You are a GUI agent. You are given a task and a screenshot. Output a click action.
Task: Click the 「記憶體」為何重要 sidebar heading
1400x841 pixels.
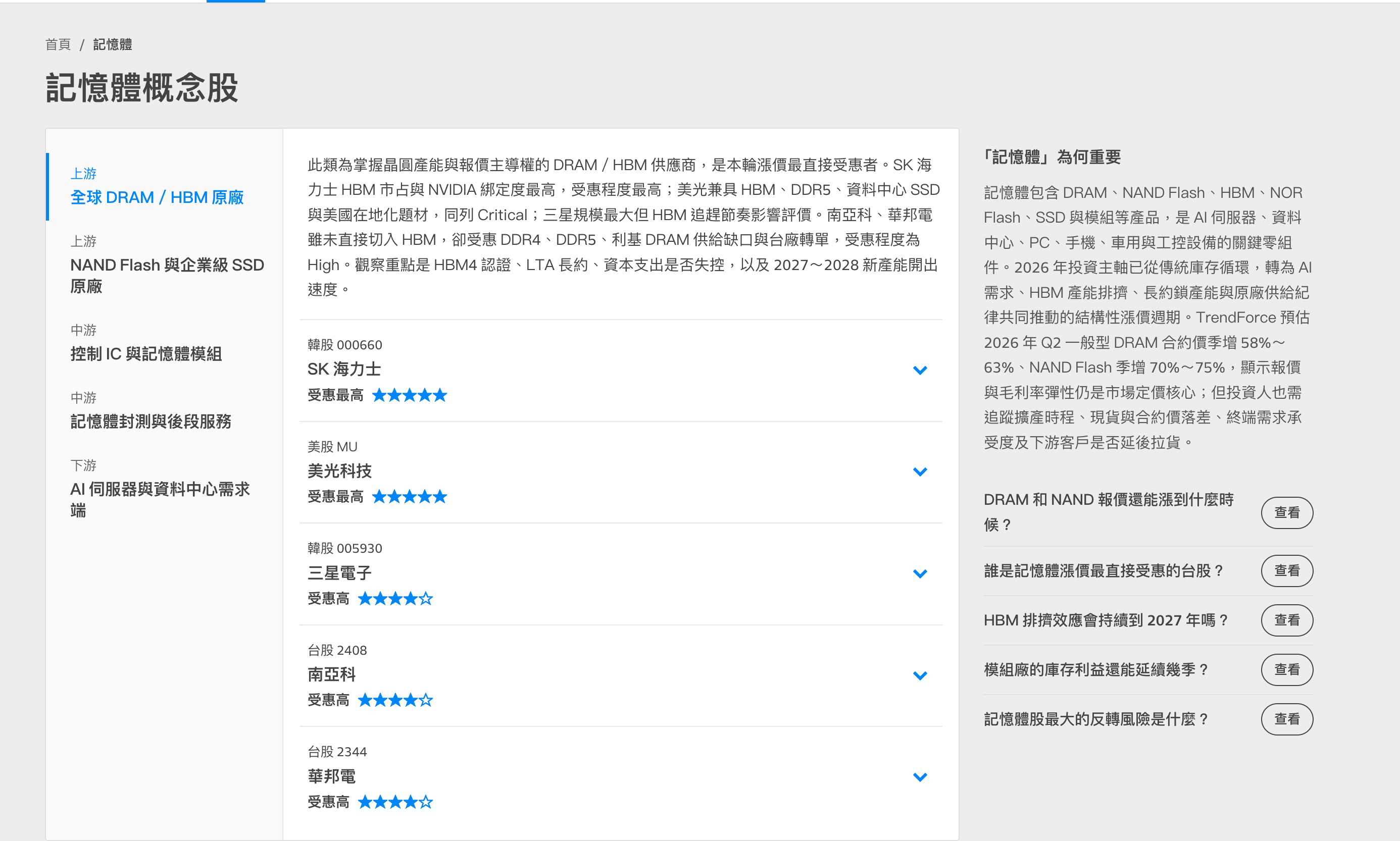point(1052,157)
